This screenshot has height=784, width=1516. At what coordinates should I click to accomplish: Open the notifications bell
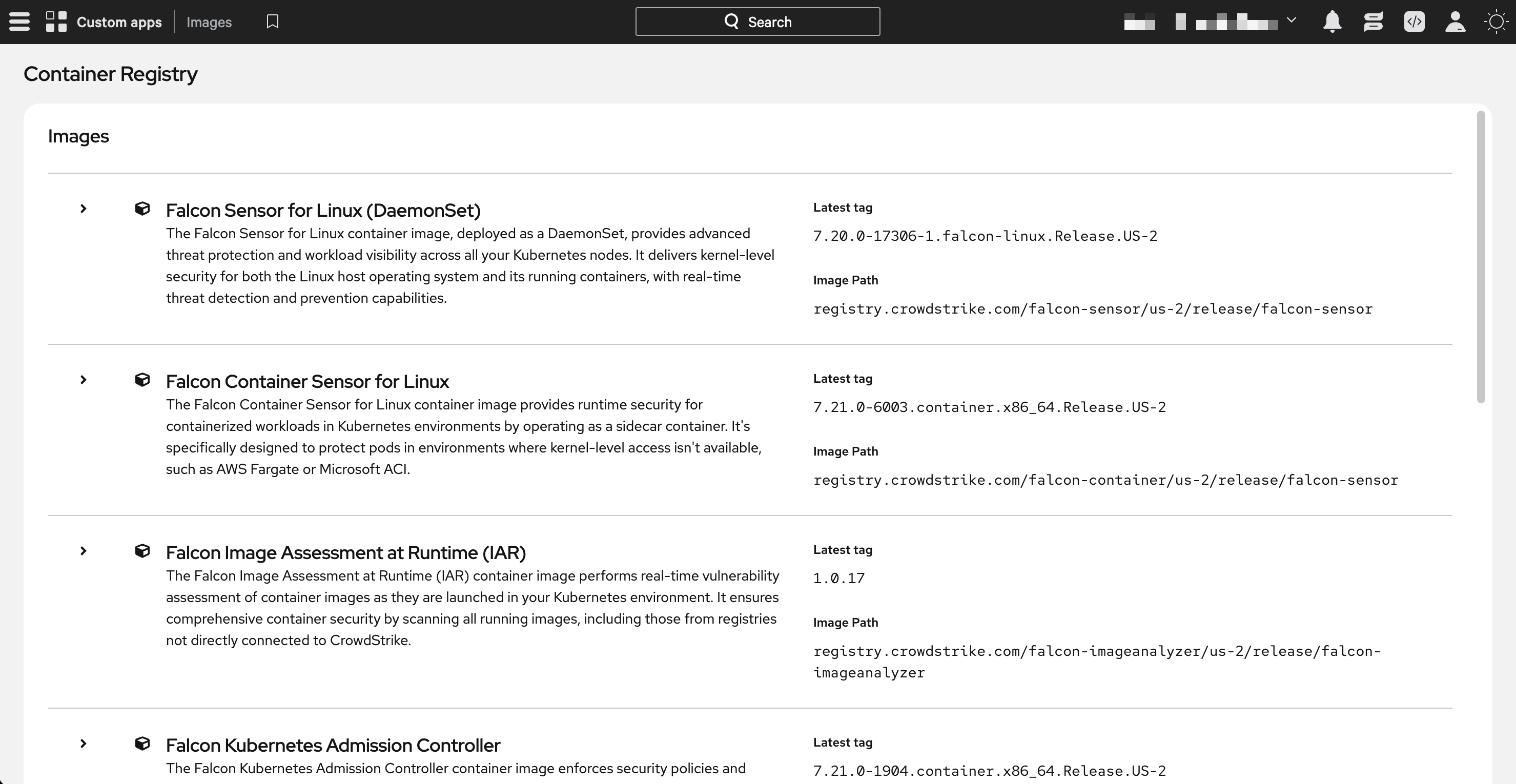coord(1333,22)
